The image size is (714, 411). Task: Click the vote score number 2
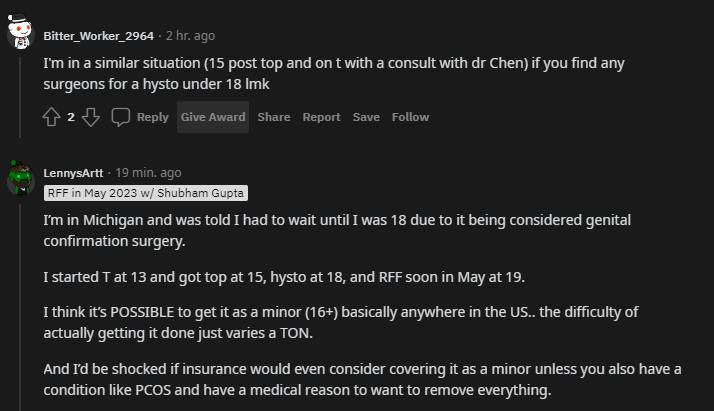coord(71,117)
